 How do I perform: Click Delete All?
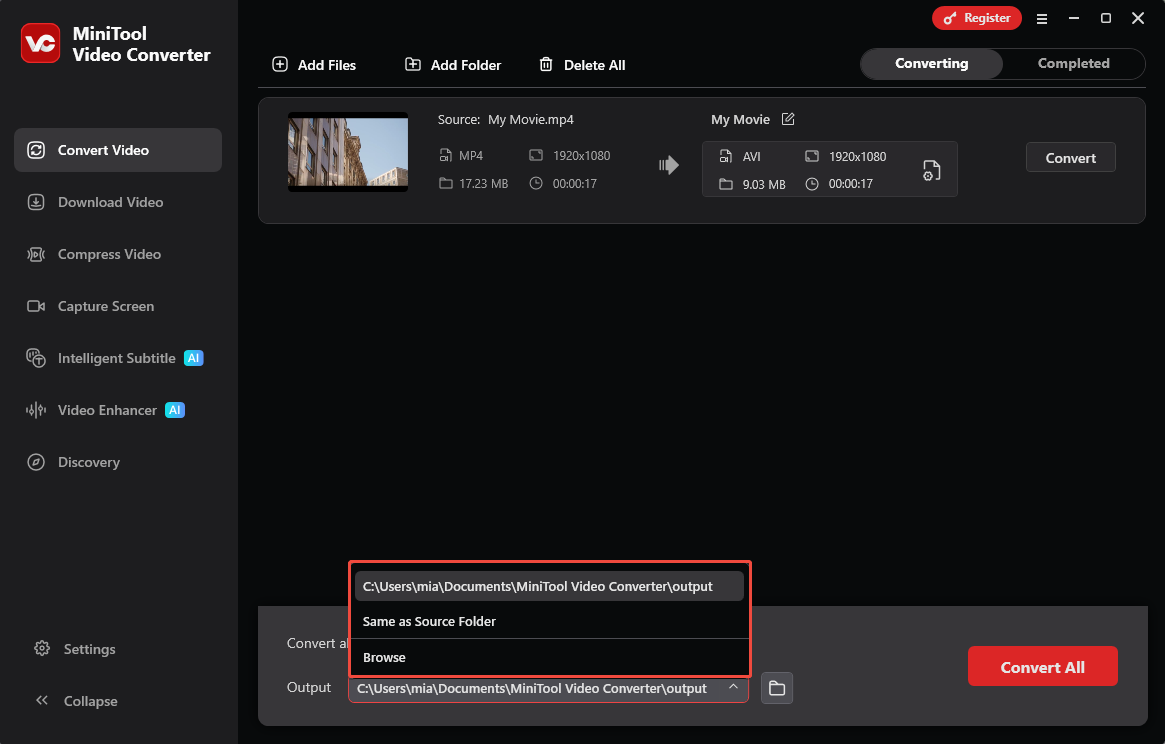(582, 65)
